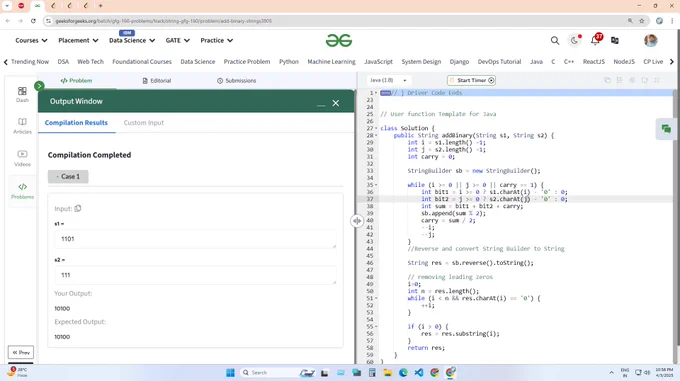Select the Custom Input tab
This screenshot has width=680, height=381.
[144, 123]
